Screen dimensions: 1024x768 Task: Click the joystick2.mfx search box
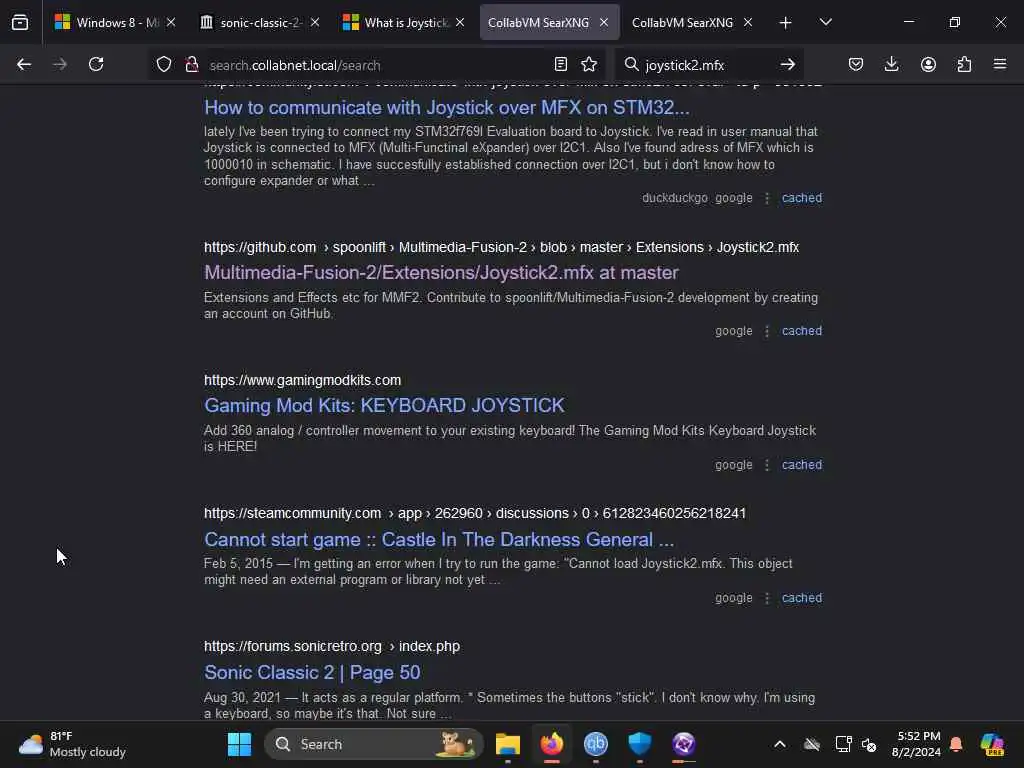(x=709, y=65)
